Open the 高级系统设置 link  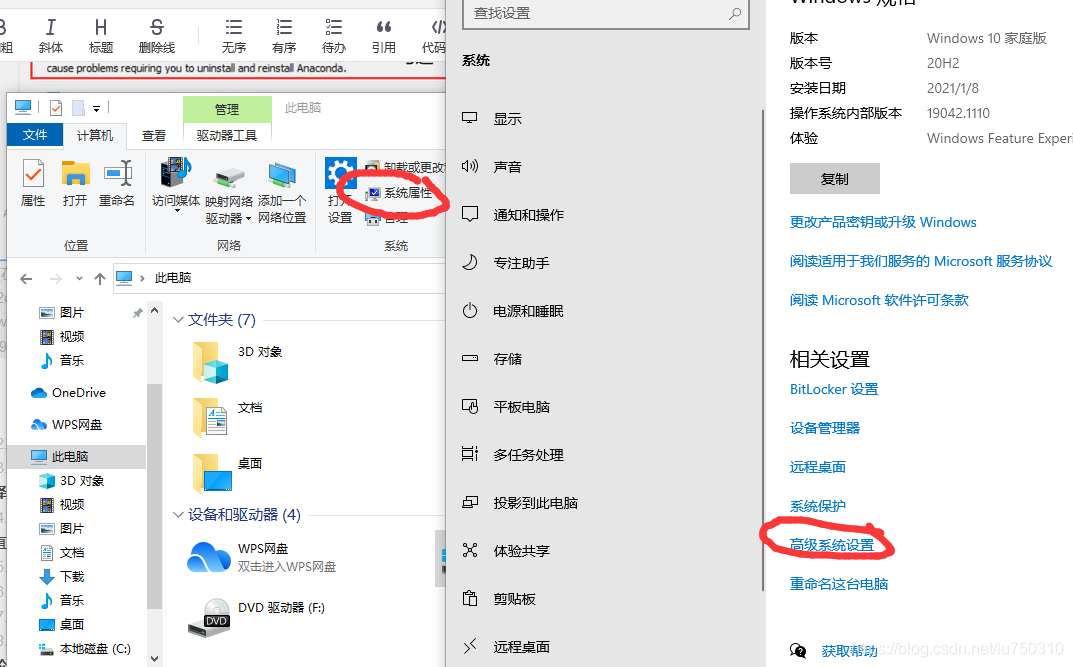tap(834, 543)
